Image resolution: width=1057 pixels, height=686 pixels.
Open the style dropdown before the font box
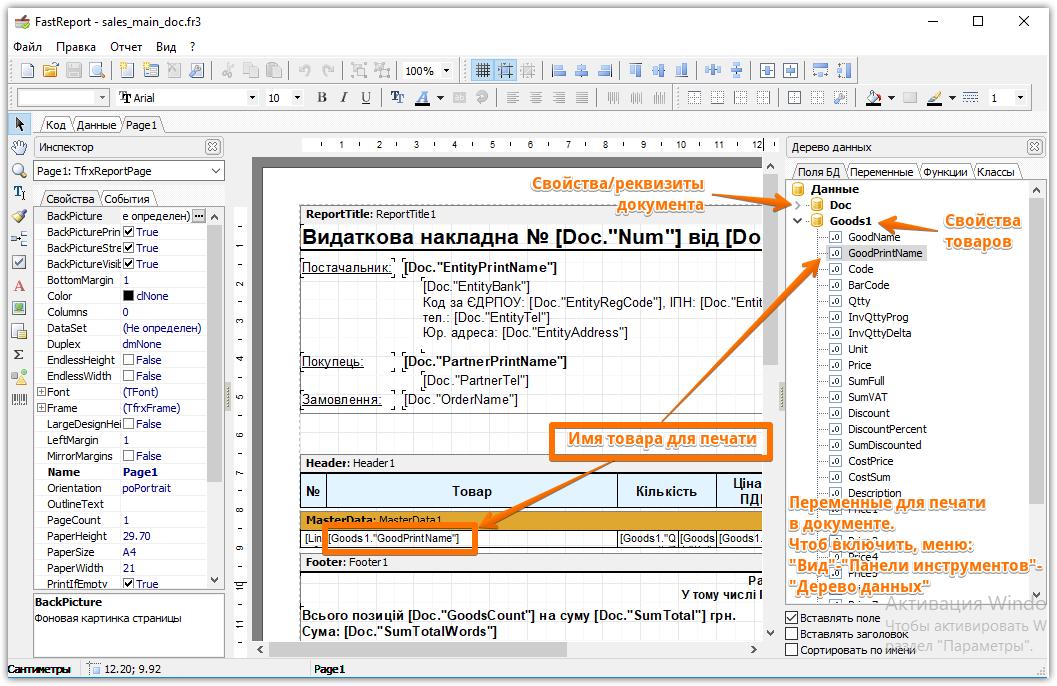tap(102, 98)
